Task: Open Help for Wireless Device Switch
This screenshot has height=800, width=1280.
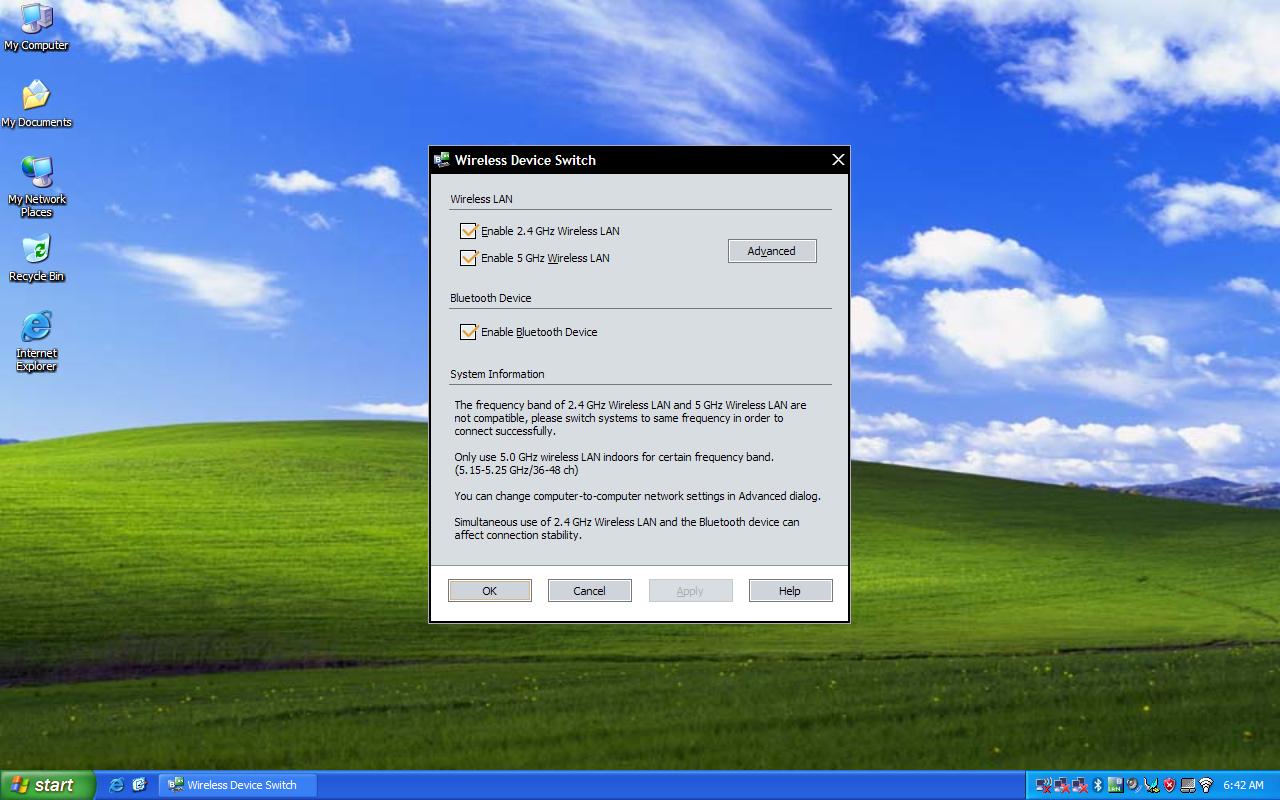Action: click(790, 591)
